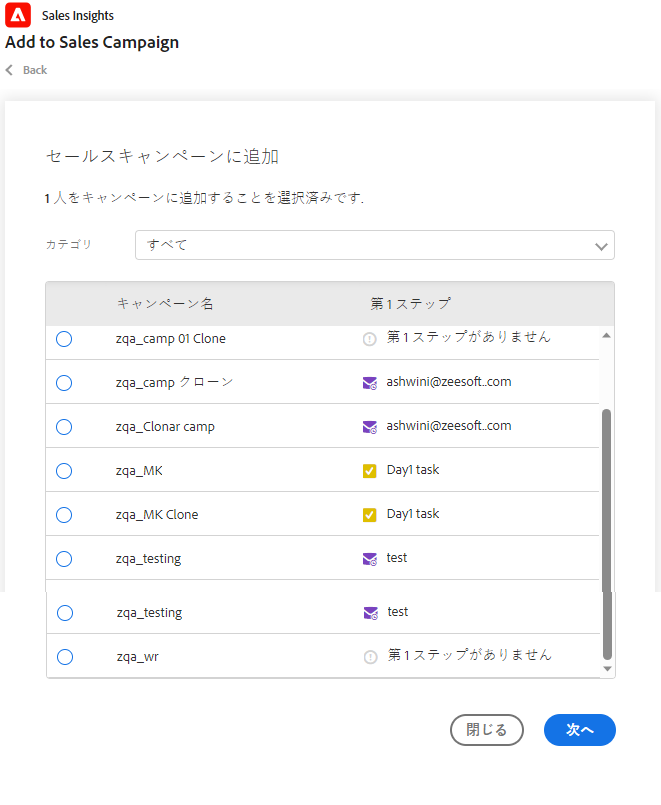Image resolution: width=661 pixels, height=805 pixels.
Task: Select the zqa_MK campaign radio button
Action: [64, 471]
